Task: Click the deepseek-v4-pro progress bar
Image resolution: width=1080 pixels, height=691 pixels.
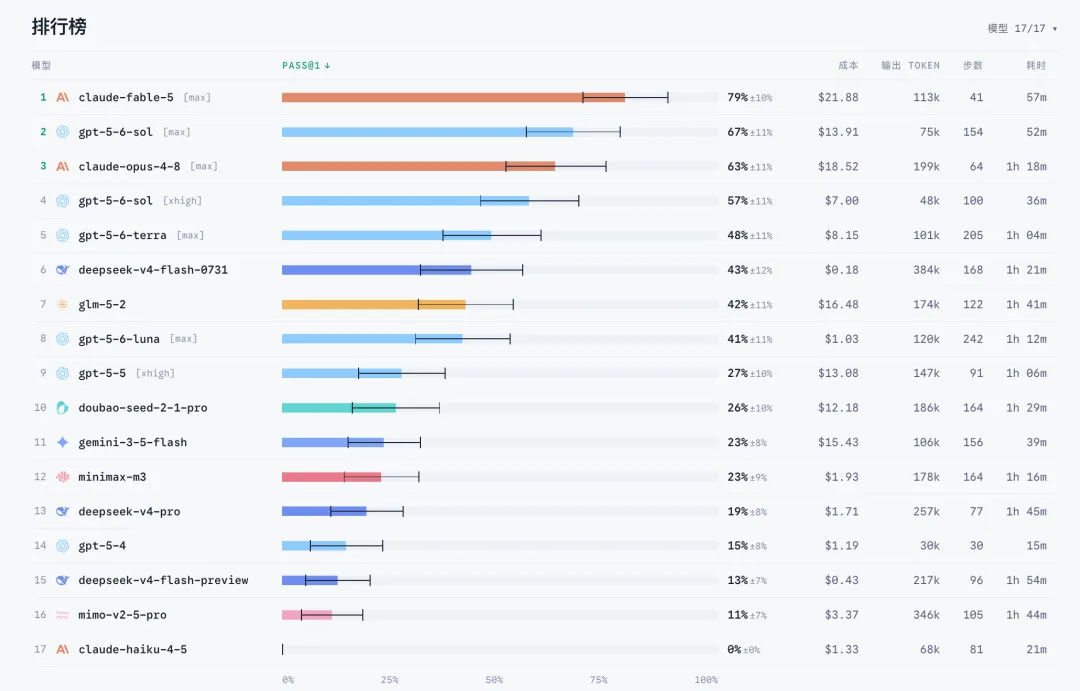Action: 324,511
